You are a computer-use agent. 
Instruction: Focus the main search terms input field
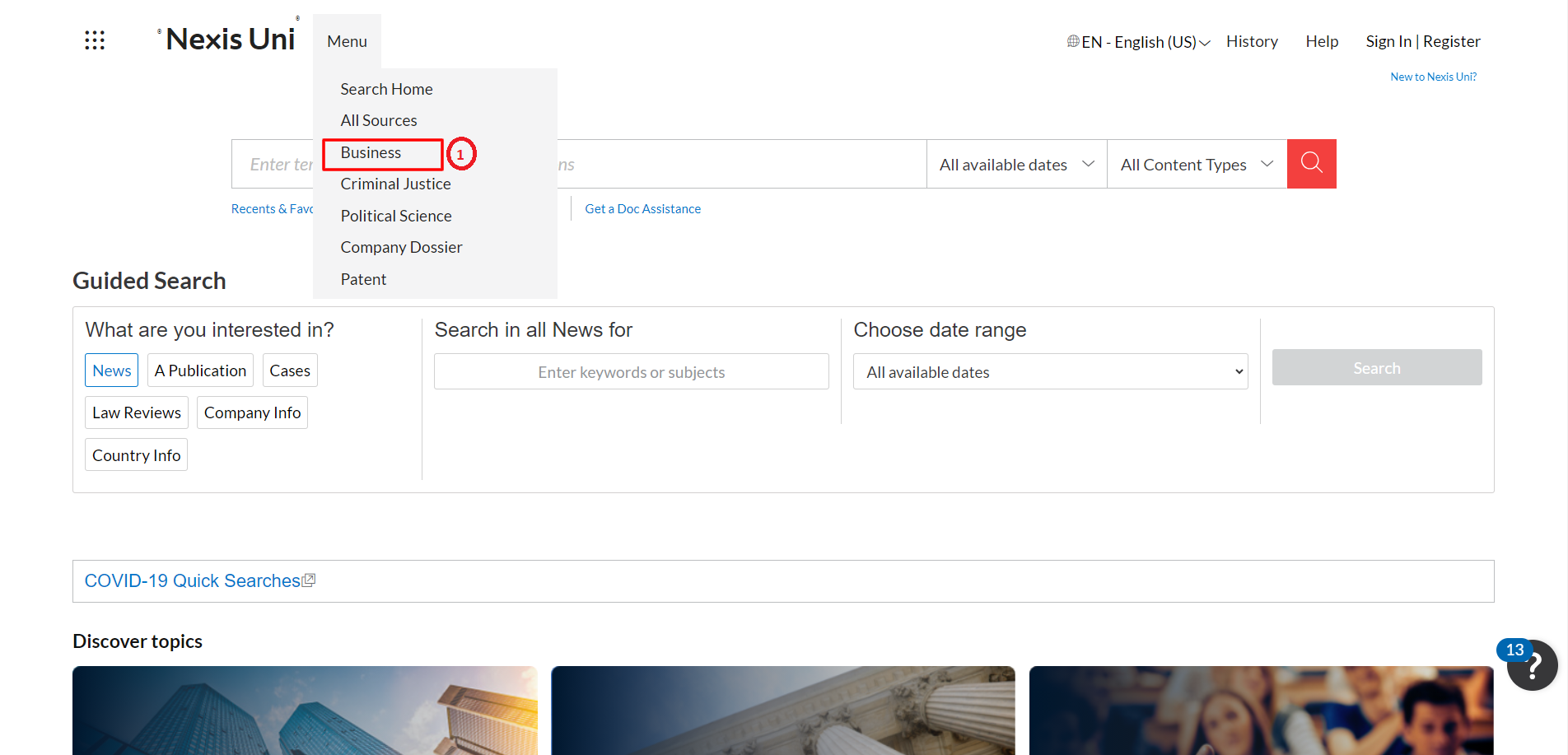[579, 164]
